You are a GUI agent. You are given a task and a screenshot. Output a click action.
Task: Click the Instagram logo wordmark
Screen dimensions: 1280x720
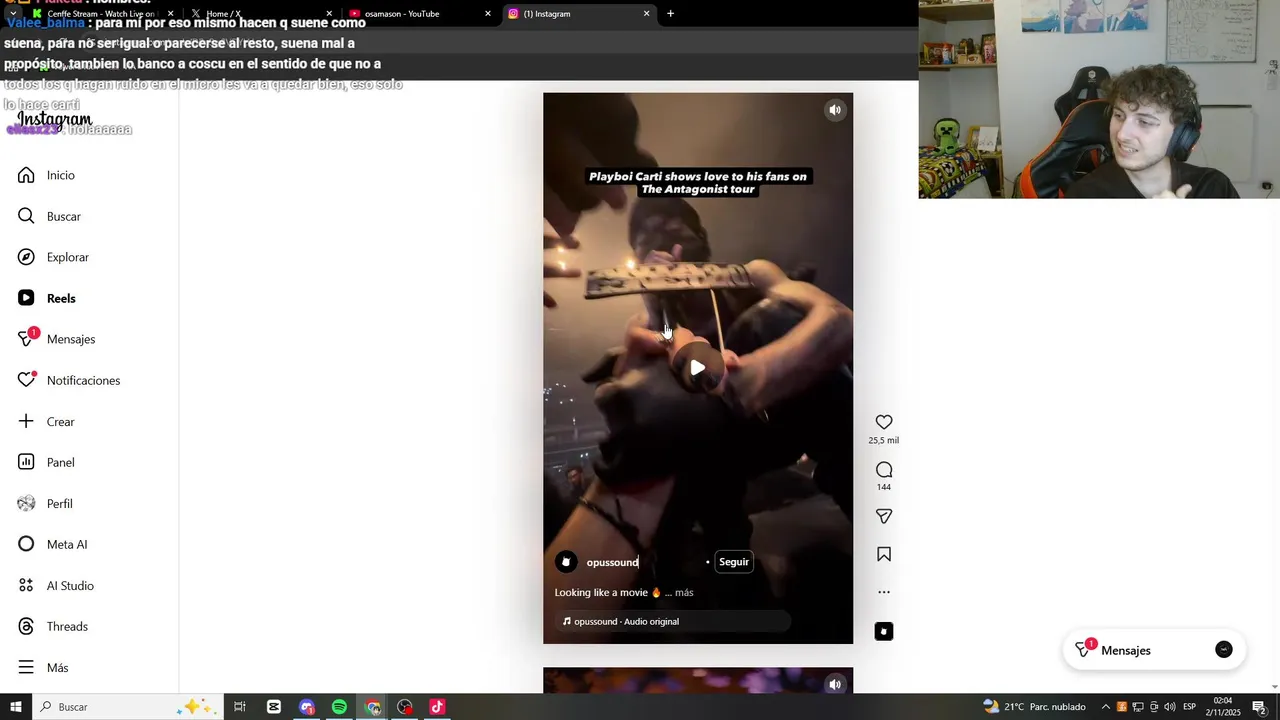click(54, 120)
